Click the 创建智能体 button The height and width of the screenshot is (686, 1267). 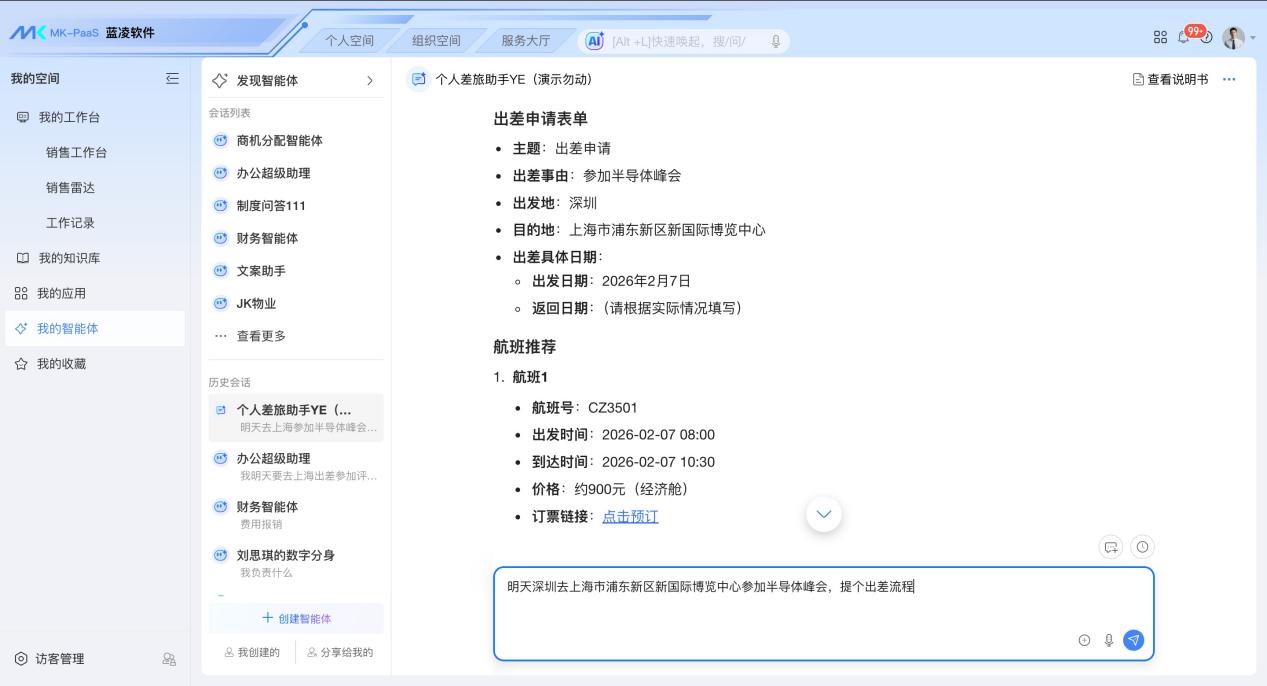296,618
